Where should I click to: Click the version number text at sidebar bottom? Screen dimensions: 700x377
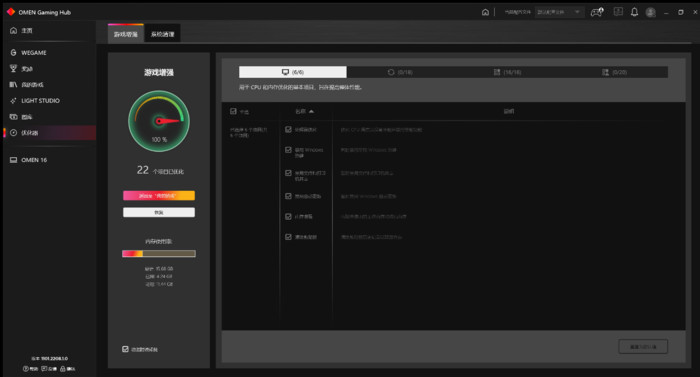pos(50,358)
